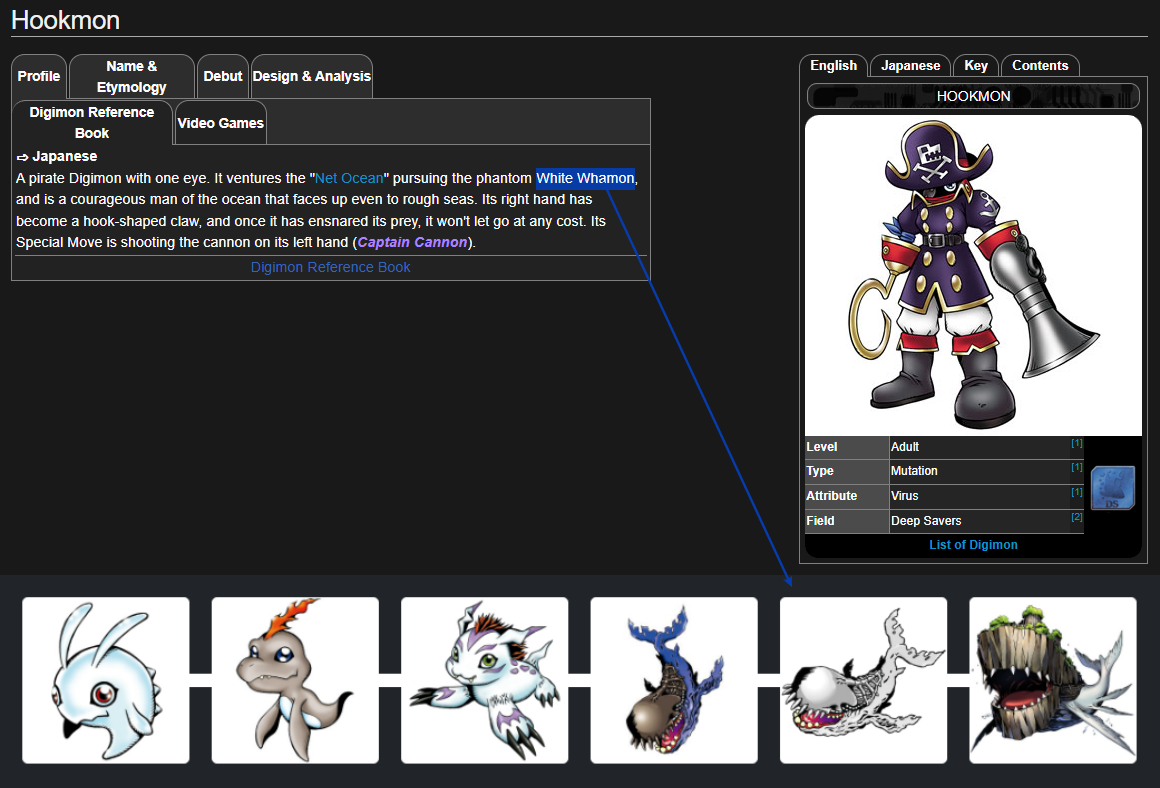Switch to Name & Etymology tab
This screenshot has height=788, width=1160.
click(x=132, y=76)
